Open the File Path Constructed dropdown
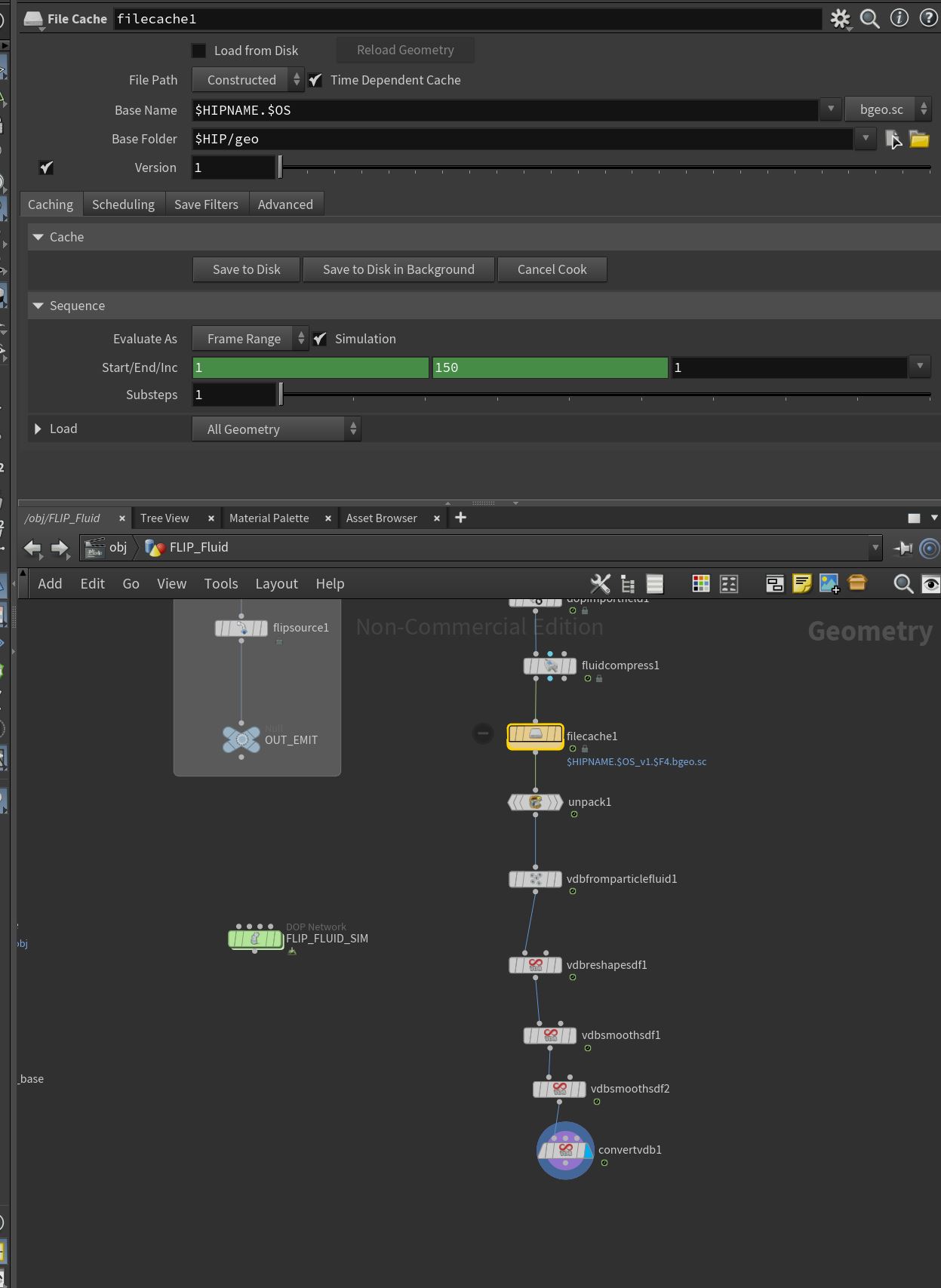The width and height of the screenshot is (941, 1288). (x=248, y=80)
